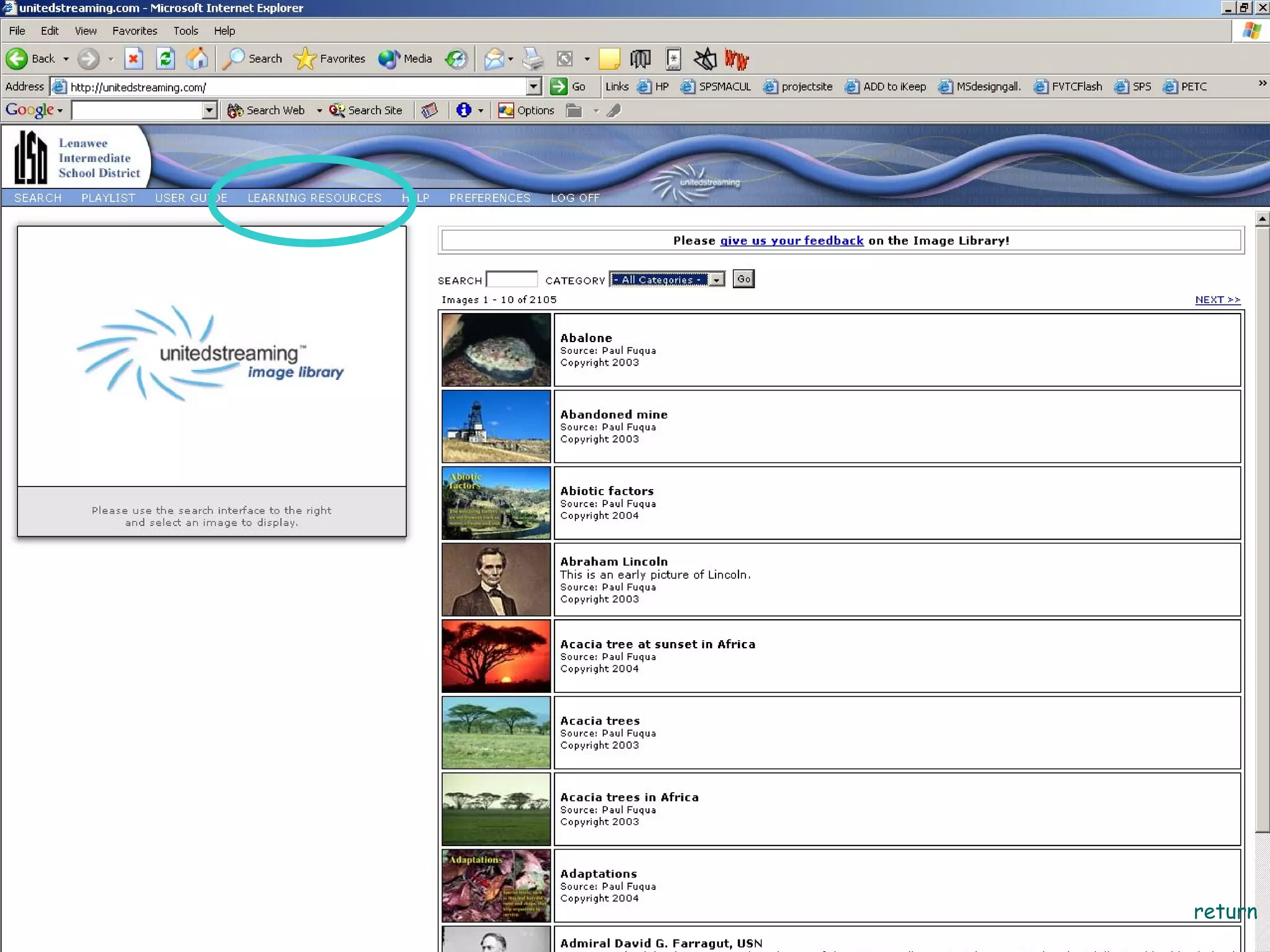This screenshot has height=952, width=1270.
Task: Open the All Categories dropdown
Action: click(717, 280)
